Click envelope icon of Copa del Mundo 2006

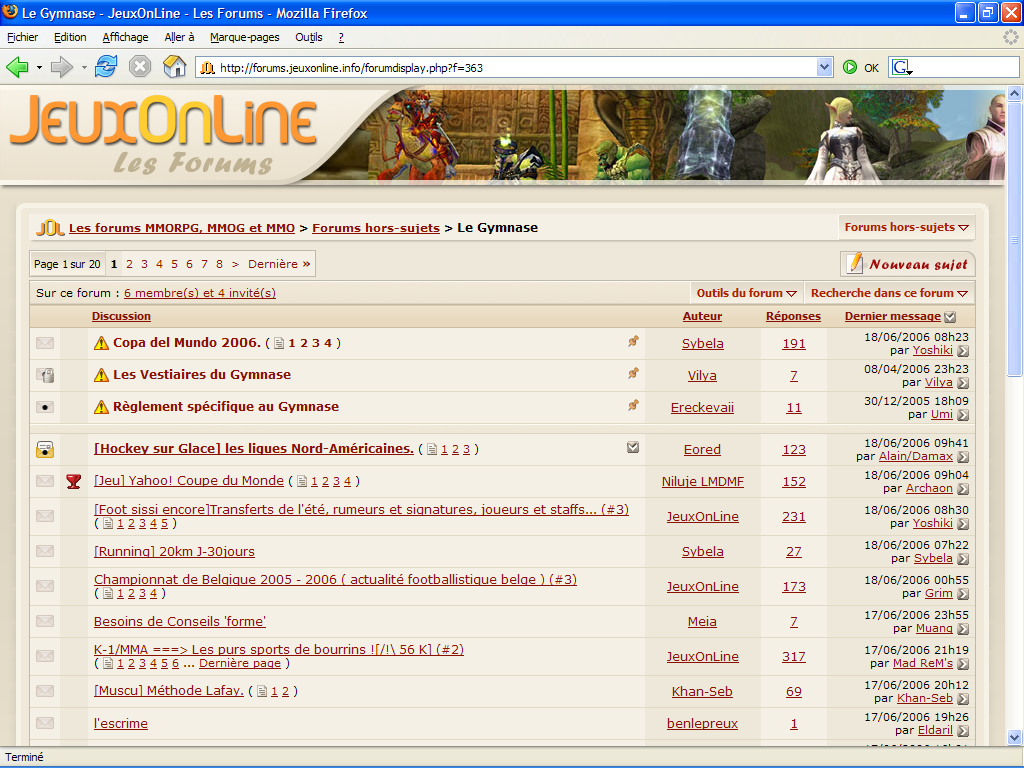45,343
